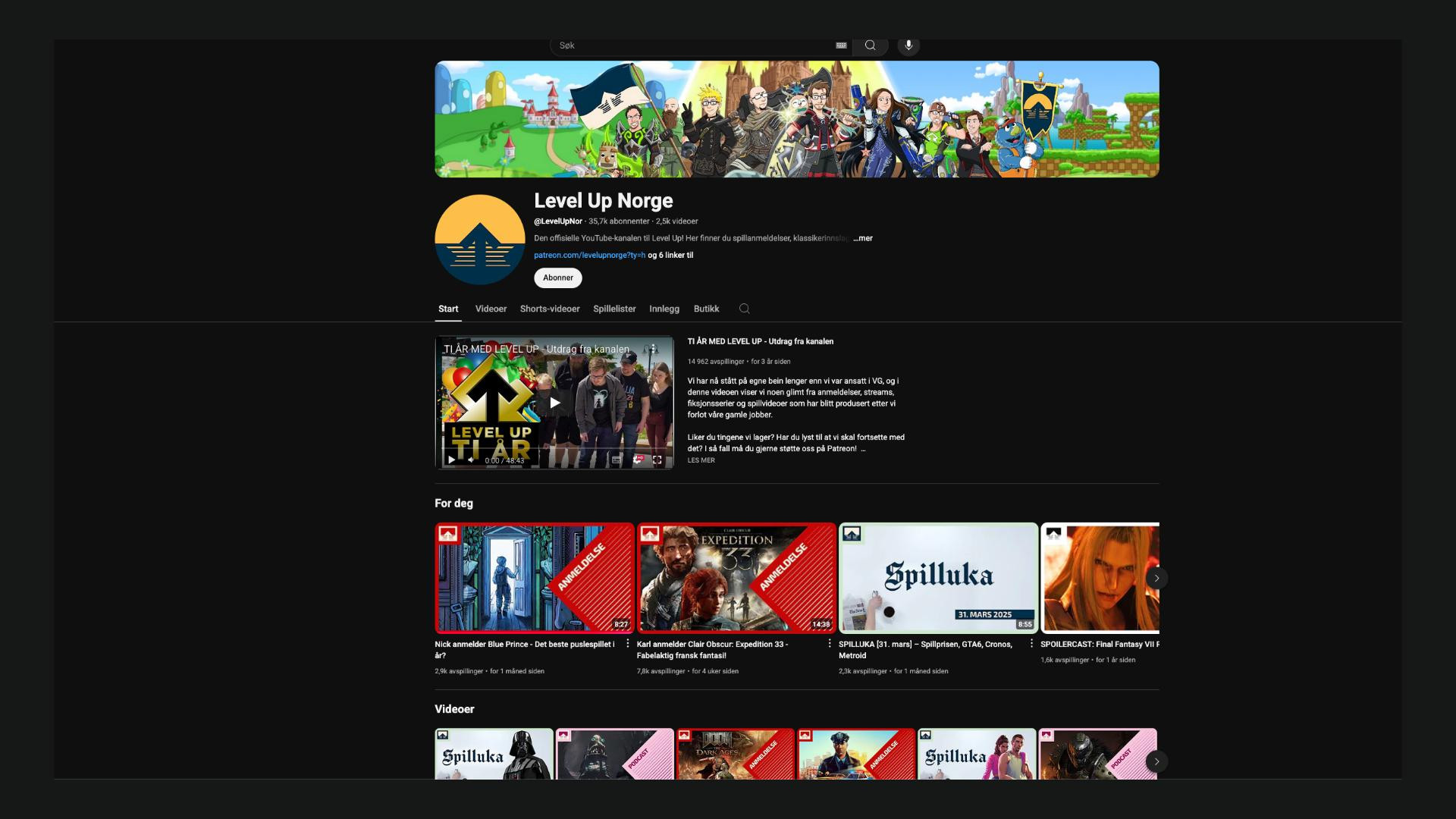Open Blue Prince review thumbnail

point(535,578)
